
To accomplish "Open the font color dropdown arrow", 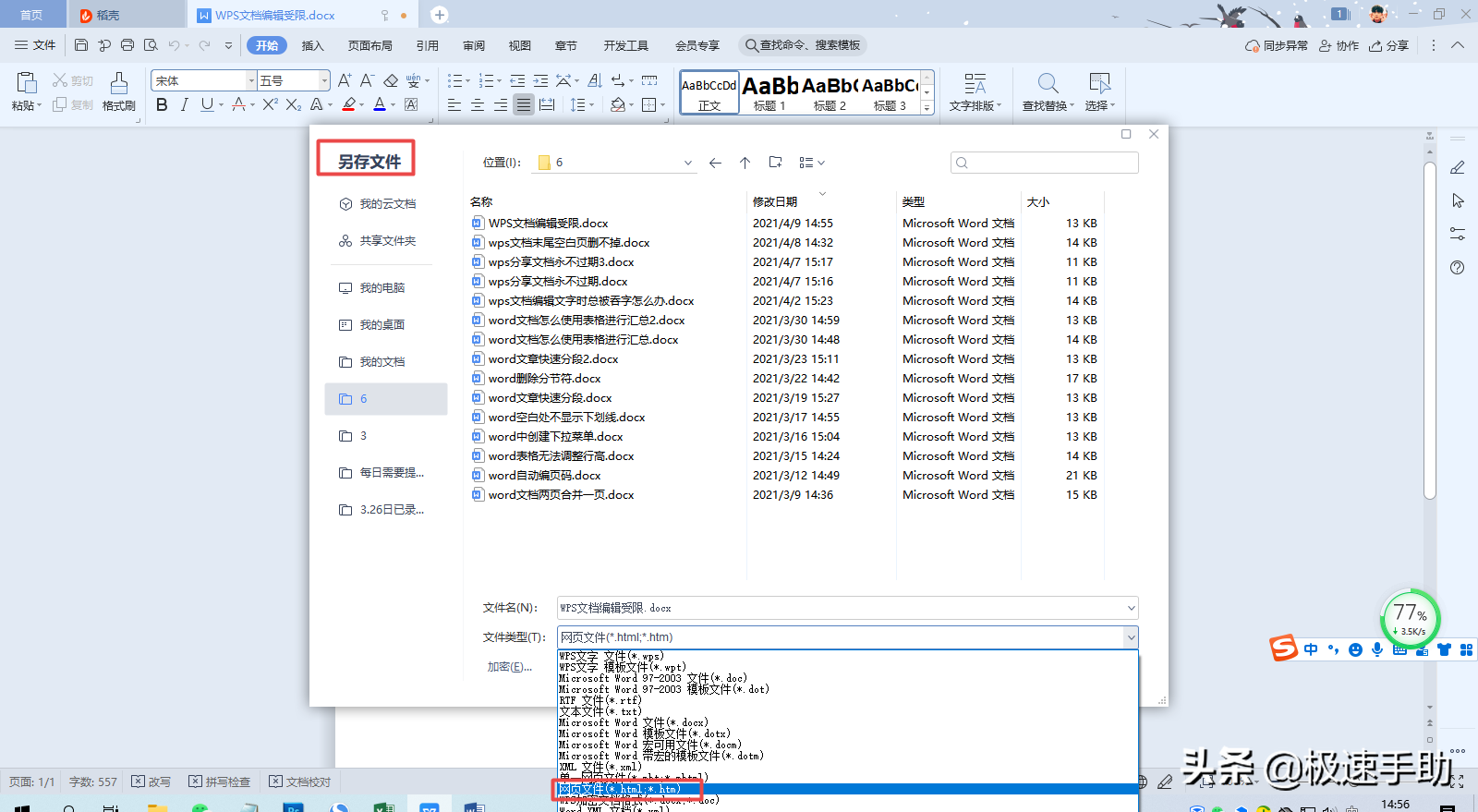I will click(393, 105).
